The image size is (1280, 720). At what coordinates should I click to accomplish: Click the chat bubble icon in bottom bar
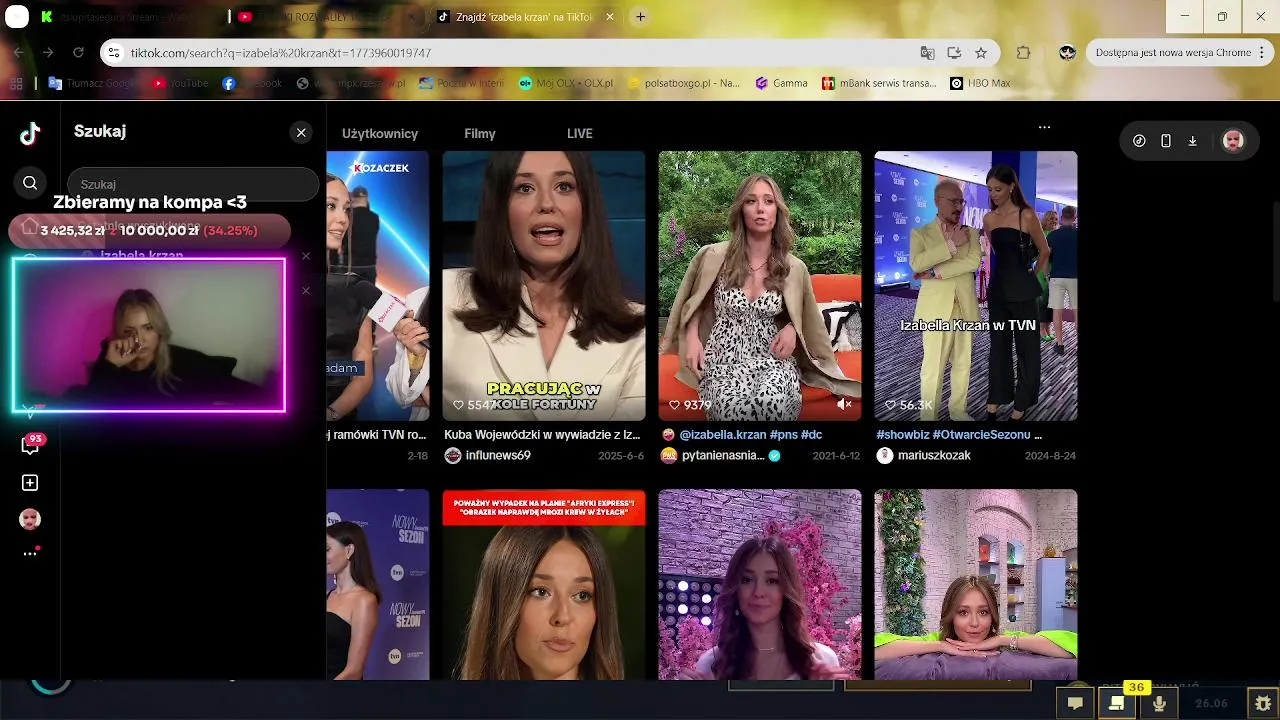click(1075, 704)
